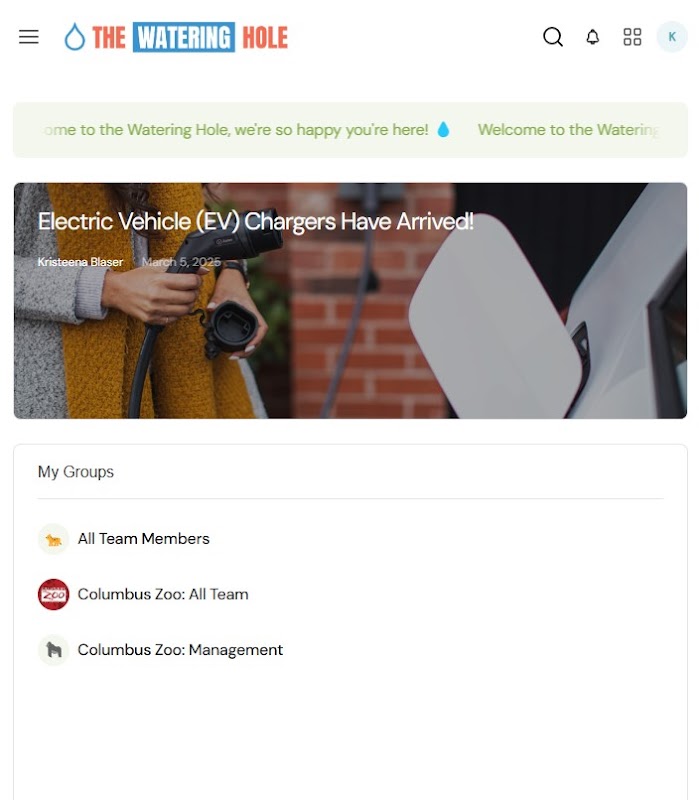The height and width of the screenshot is (800, 699).
Task: Click the March 5, 2025 article date
Action: [x=181, y=262]
